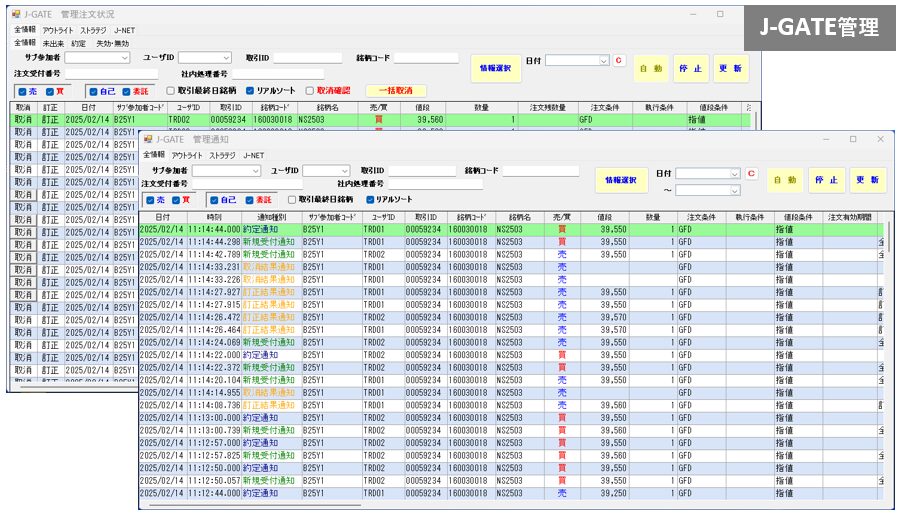This screenshot has width=905, height=516.
Task: Select notification row at 11:14:44.000 約定通知
Action: click(x=511, y=229)
